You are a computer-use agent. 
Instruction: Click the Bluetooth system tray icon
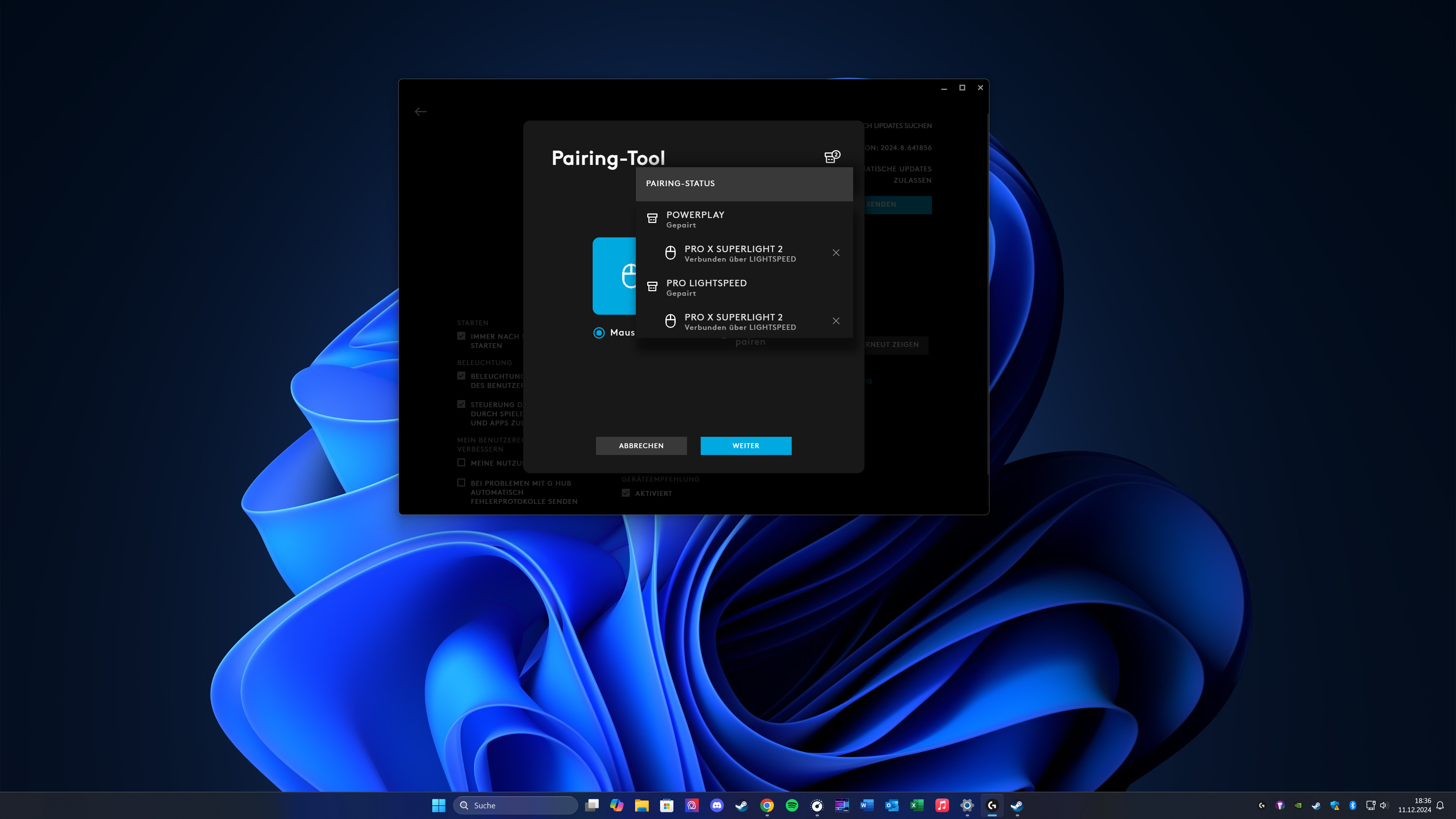1352,805
